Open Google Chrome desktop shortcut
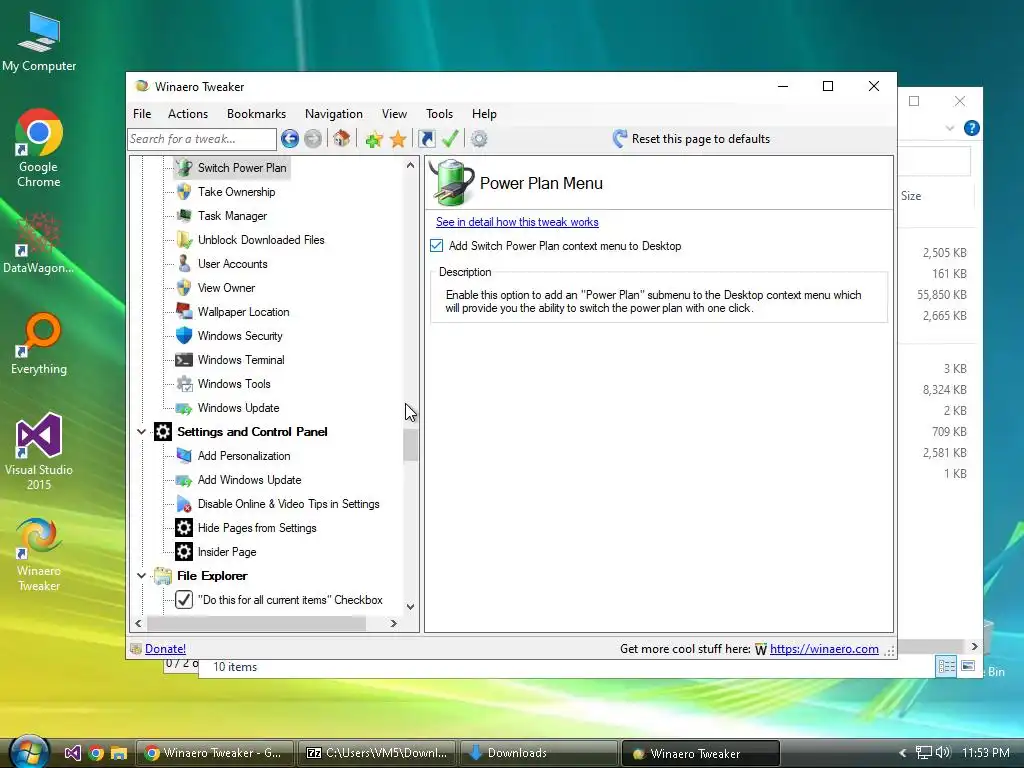Image resolution: width=1024 pixels, height=768 pixels. tap(39, 148)
